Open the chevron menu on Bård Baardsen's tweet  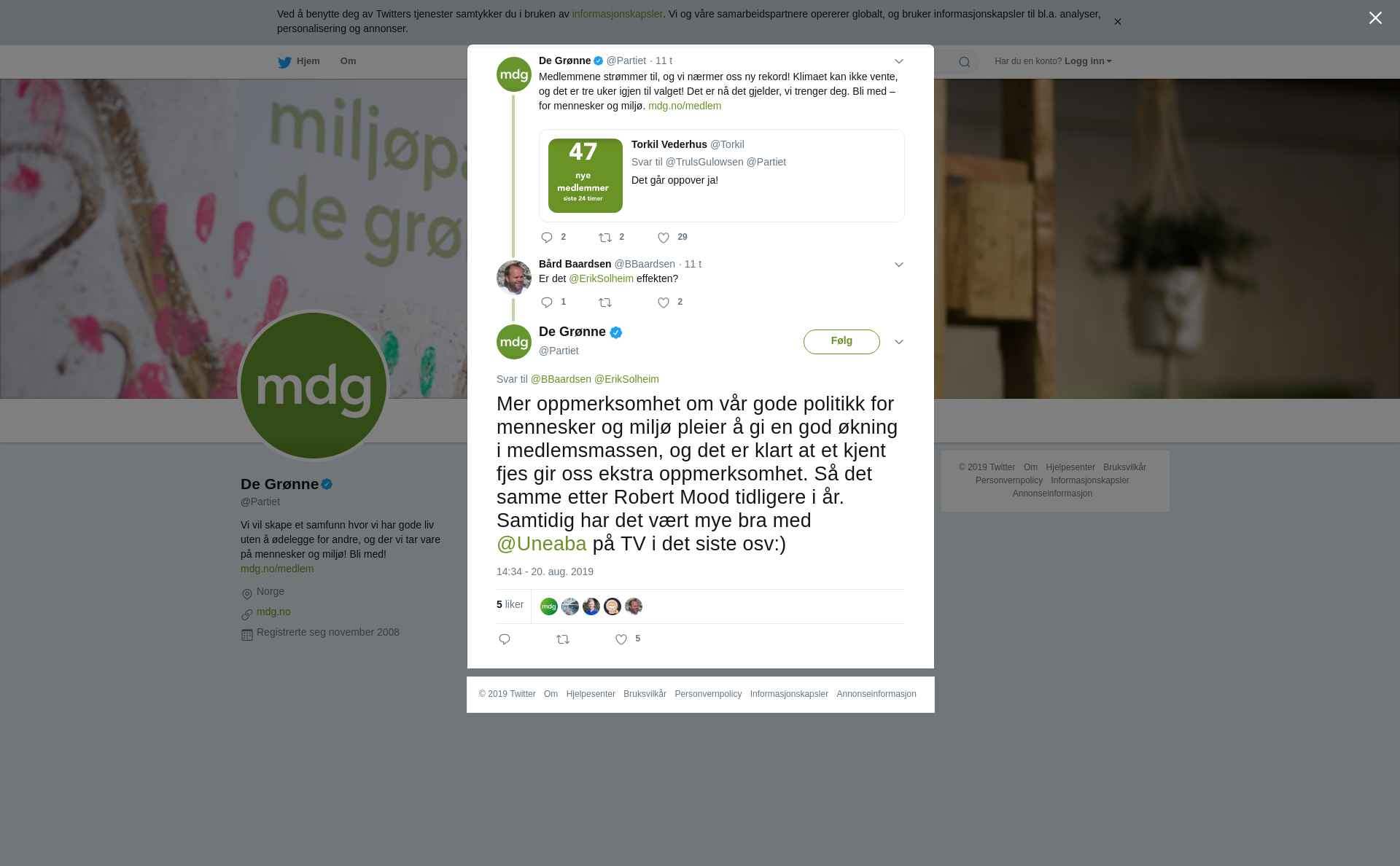click(899, 265)
